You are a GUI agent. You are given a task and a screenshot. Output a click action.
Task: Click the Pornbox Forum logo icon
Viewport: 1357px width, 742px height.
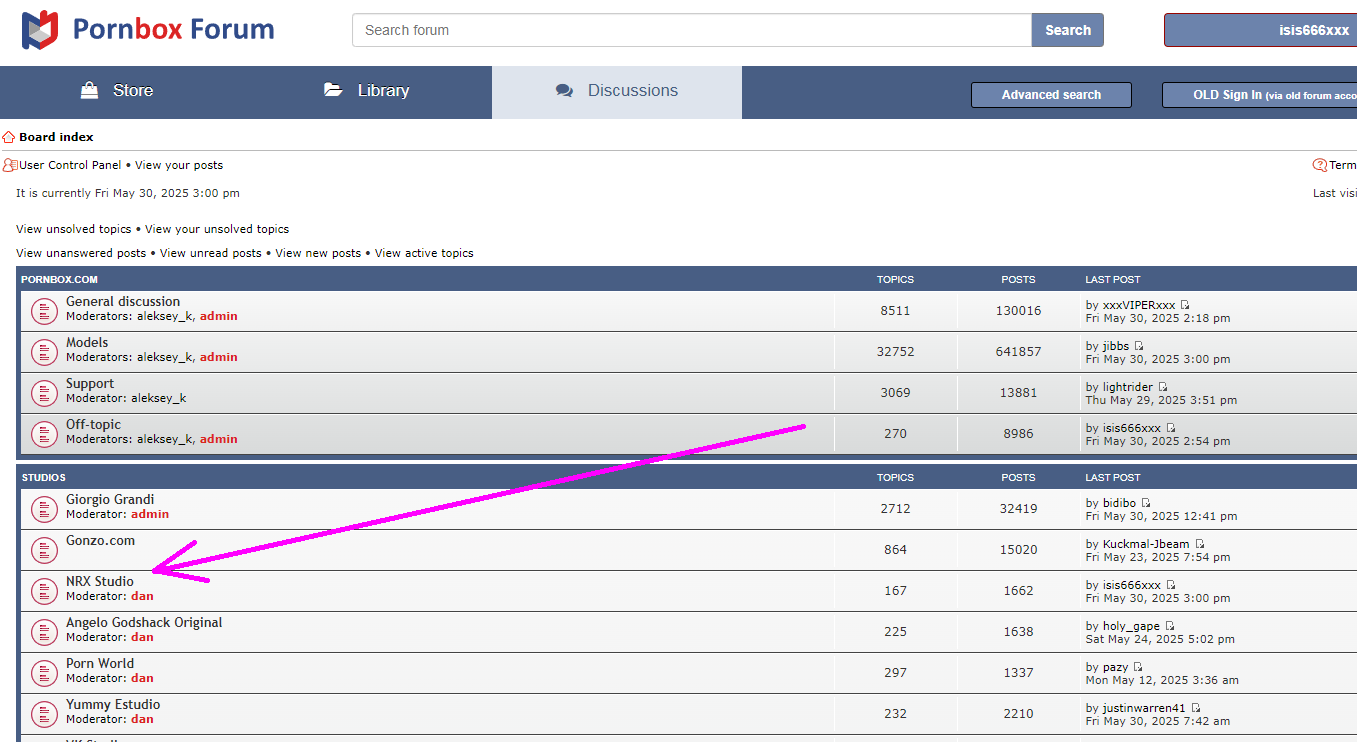click(40, 30)
